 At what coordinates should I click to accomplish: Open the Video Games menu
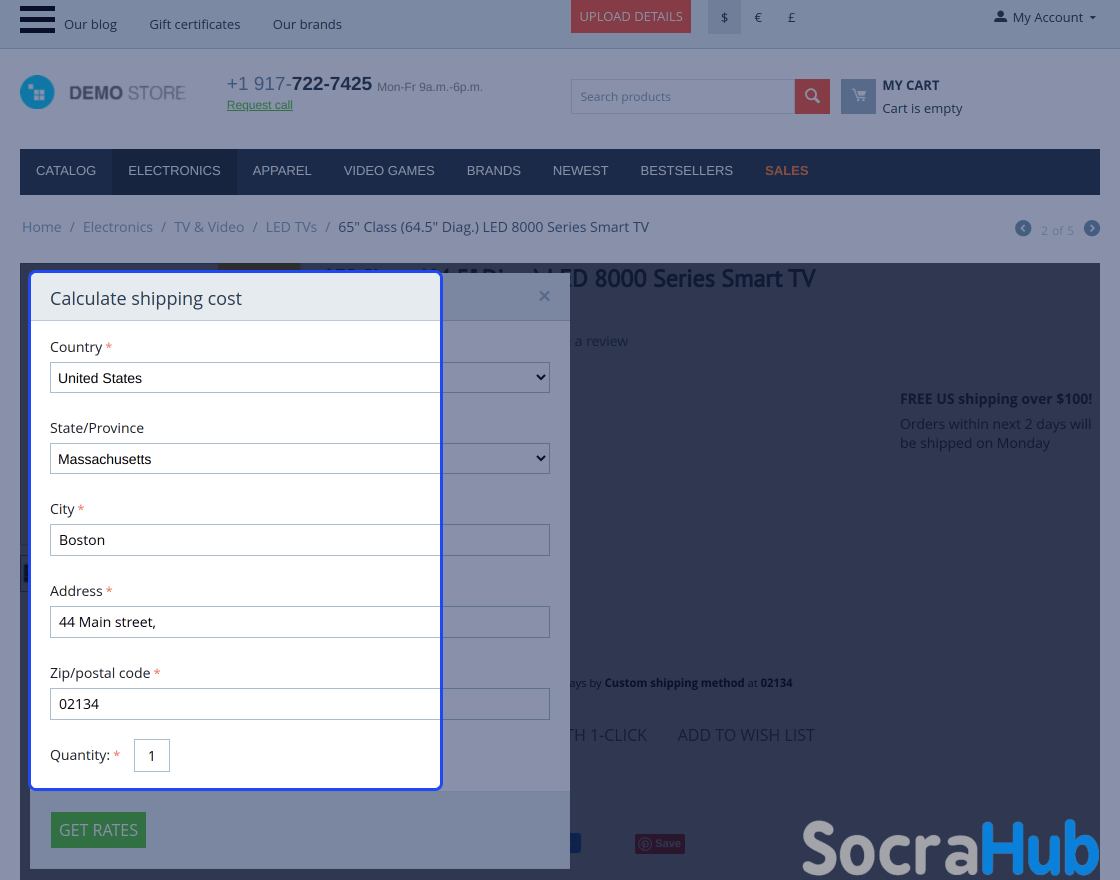tap(389, 171)
